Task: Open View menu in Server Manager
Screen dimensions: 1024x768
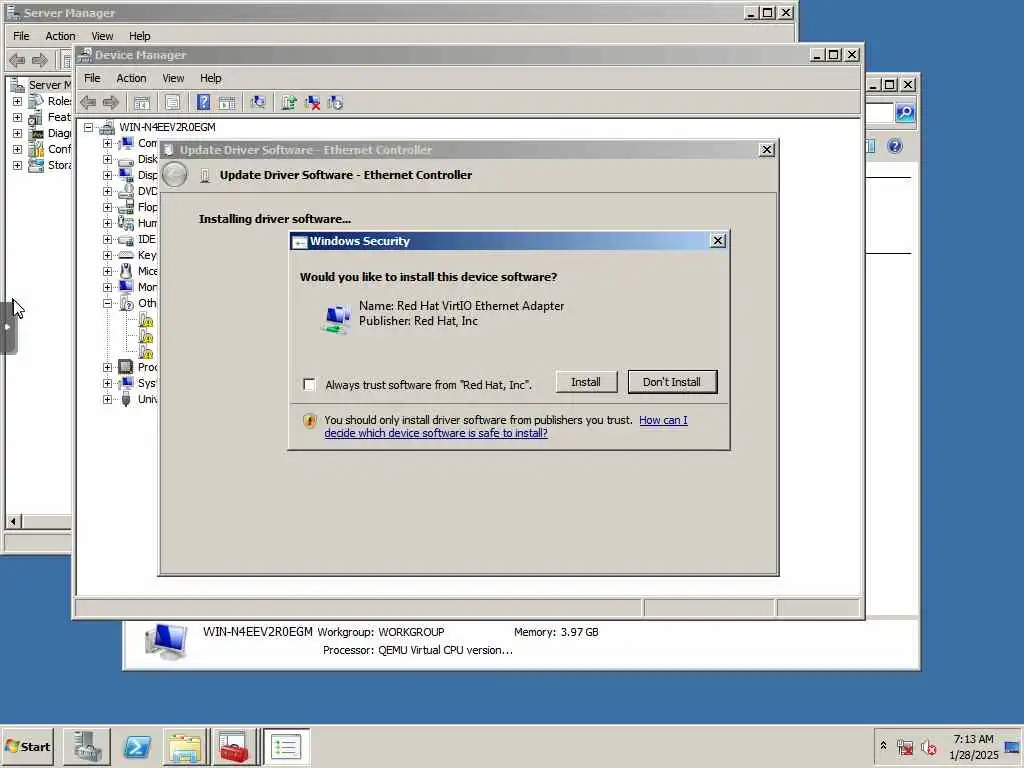Action: [102, 36]
